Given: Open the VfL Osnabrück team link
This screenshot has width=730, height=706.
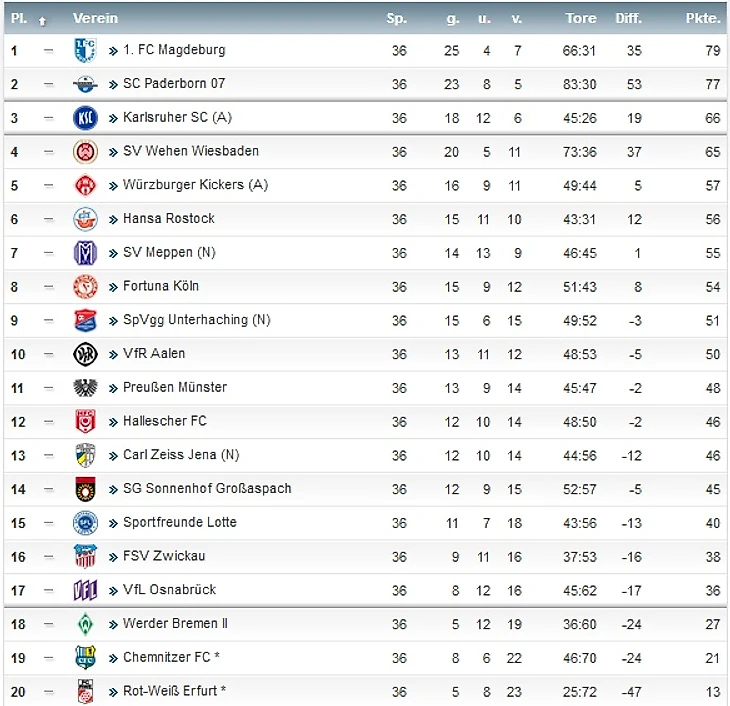Looking at the screenshot, I should (169, 590).
